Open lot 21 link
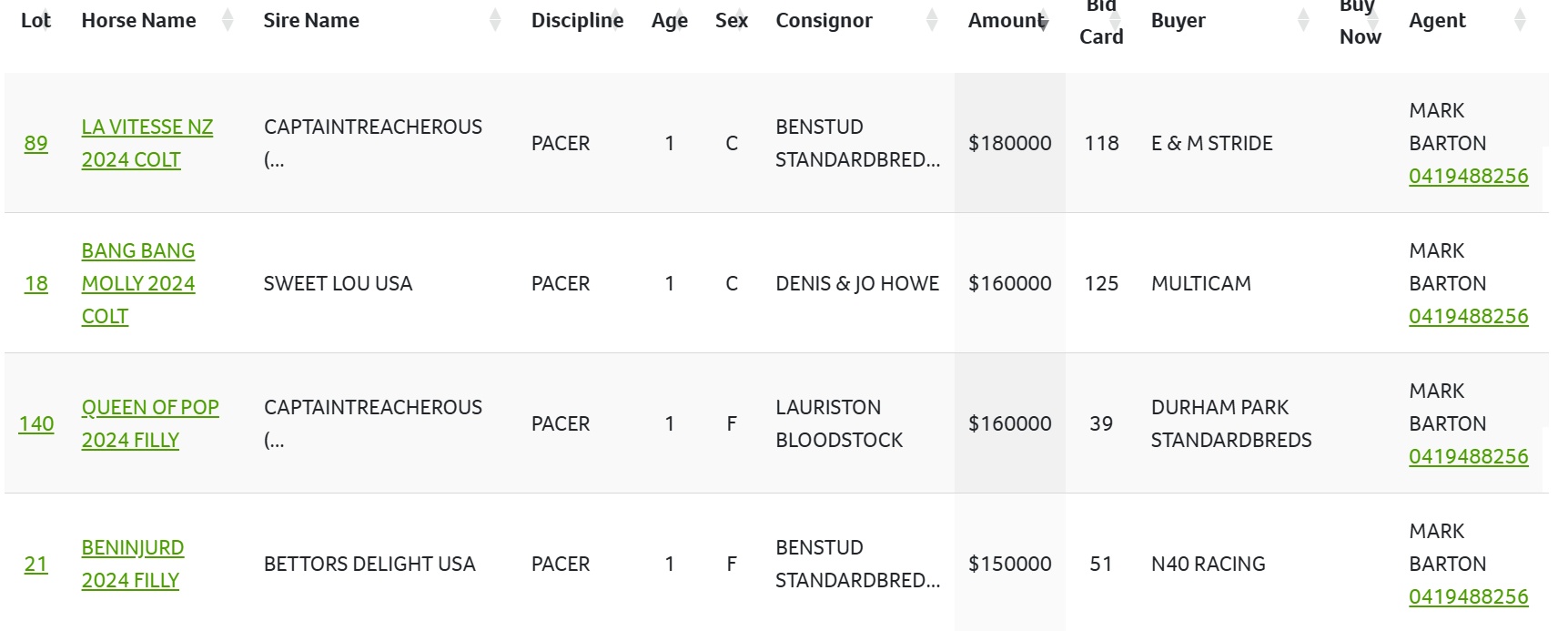 point(36,565)
